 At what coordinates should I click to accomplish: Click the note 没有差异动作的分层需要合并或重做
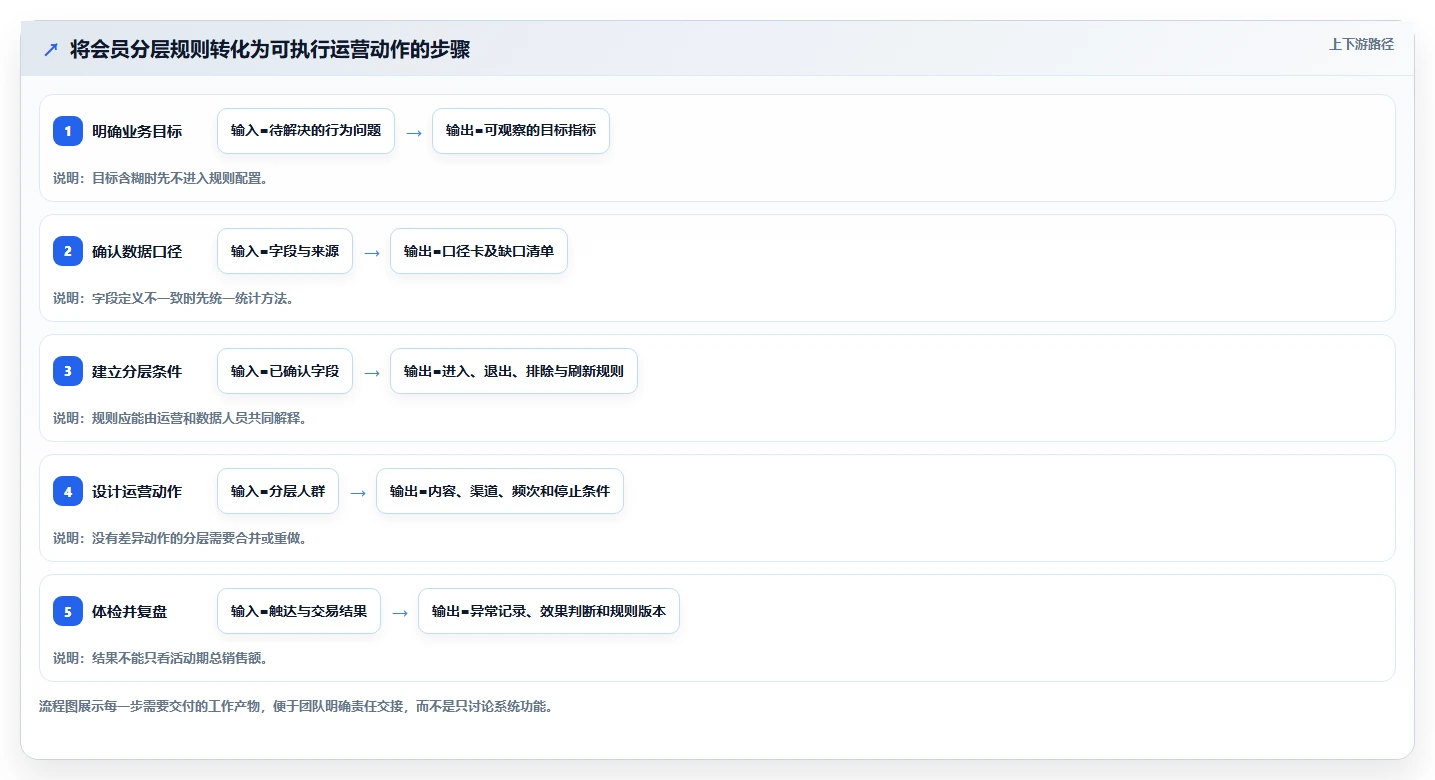[x=180, y=538]
